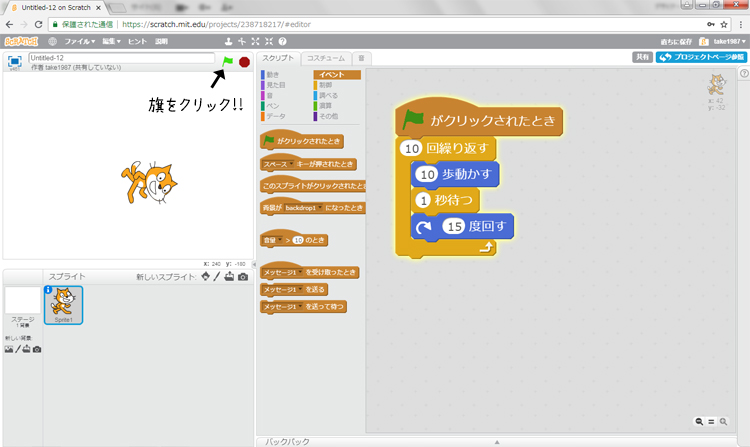Click the 共有 share button
Image resolution: width=750 pixels, height=447 pixels.
point(642,57)
